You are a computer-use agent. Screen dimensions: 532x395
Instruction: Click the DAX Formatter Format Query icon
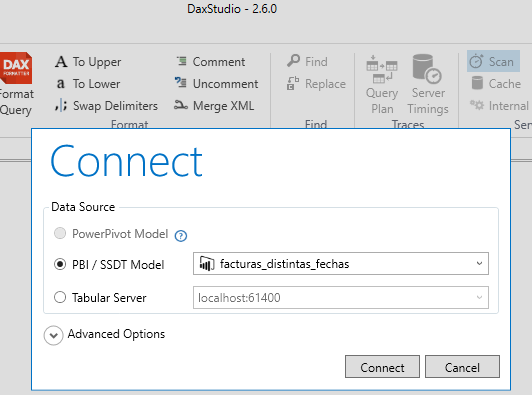click(16, 68)
